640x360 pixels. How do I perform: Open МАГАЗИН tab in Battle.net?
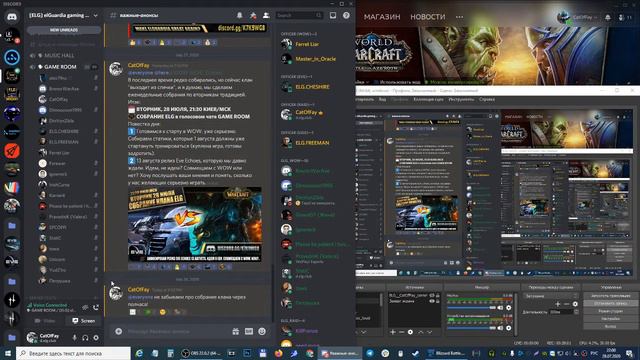coord(382,17)
